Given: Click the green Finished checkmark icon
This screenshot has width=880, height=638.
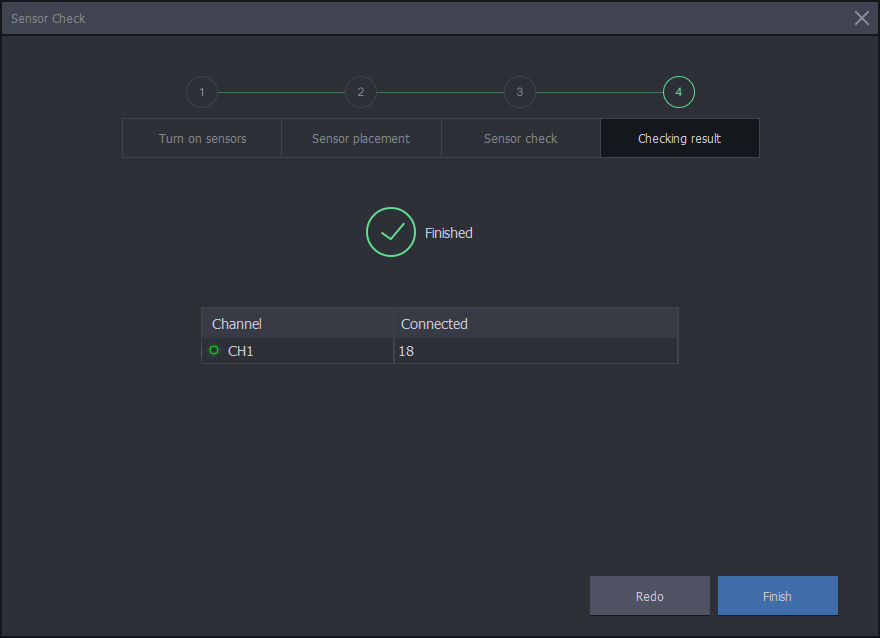Looking at the screenshot, I should [391, 232].
